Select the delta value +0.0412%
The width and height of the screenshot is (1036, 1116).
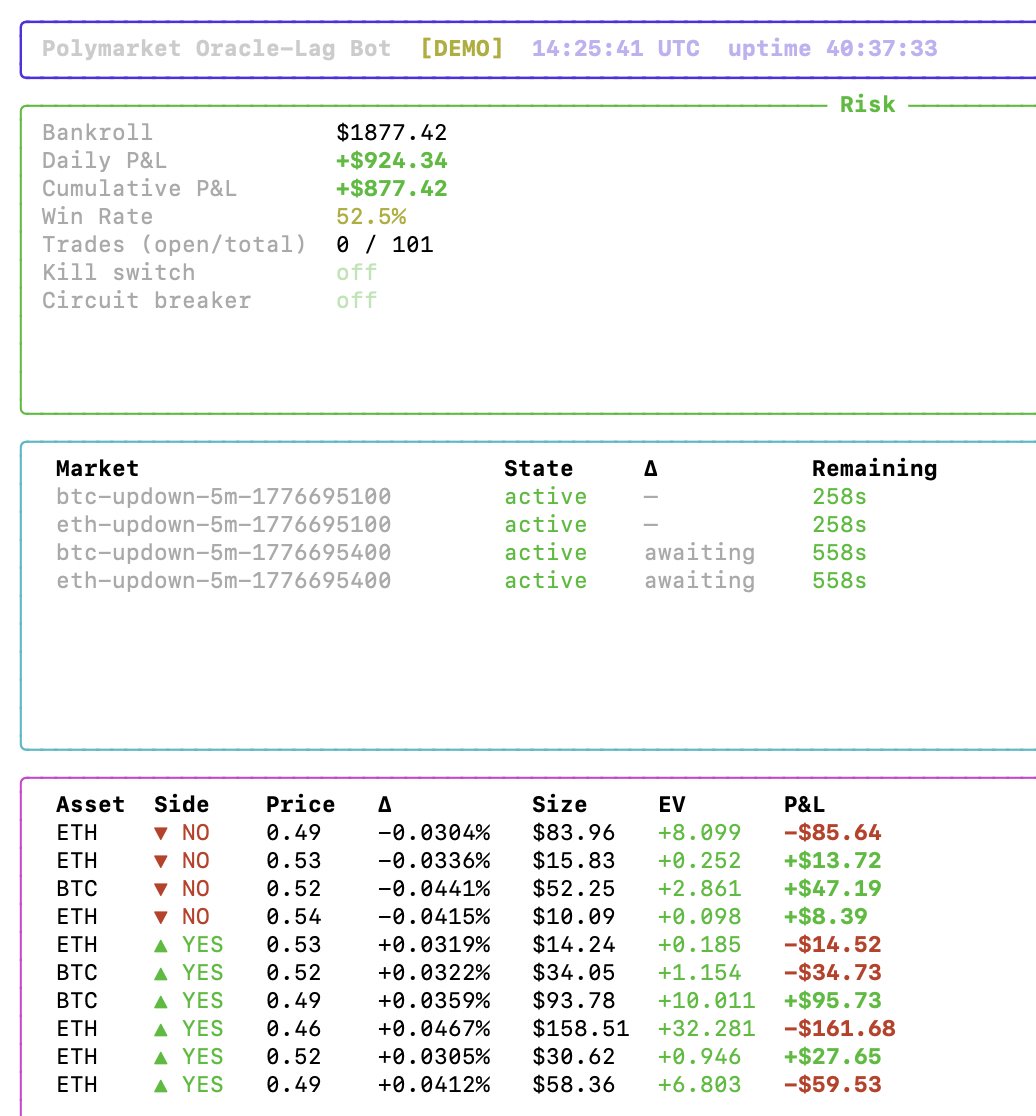(433, 1085)
